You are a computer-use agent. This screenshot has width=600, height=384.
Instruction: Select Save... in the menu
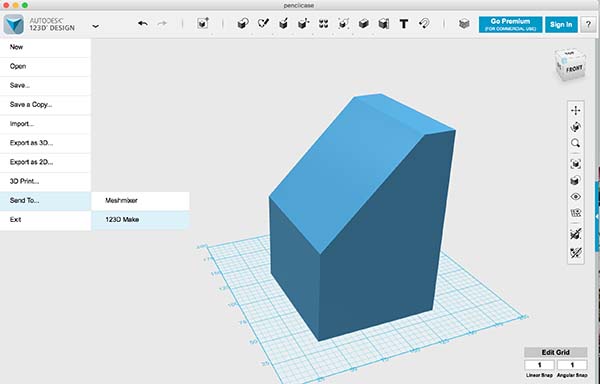pyautogui.click(x=45, y=86)
